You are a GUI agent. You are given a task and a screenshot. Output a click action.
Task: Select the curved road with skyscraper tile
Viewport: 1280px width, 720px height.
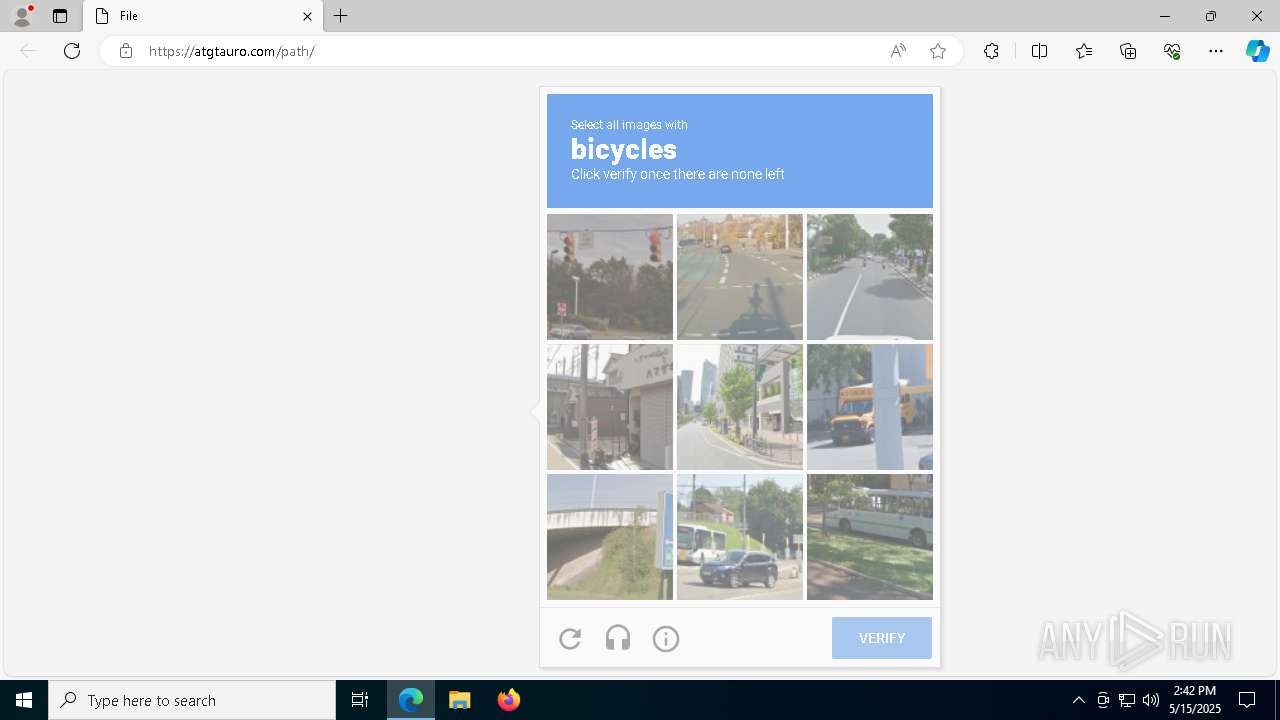[x=740, y=407]
